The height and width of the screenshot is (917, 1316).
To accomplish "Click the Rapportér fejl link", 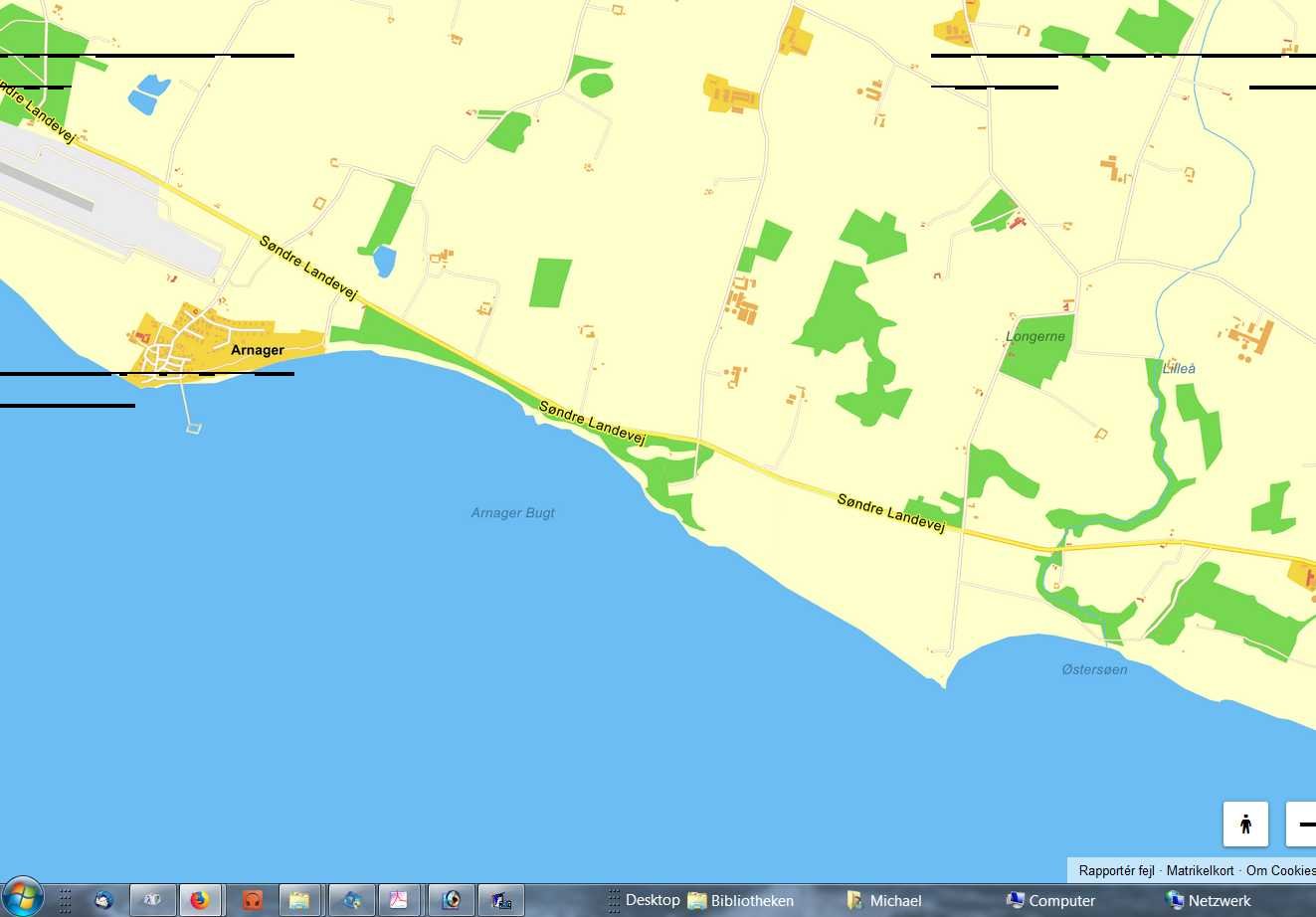I will pos(1116,870).
